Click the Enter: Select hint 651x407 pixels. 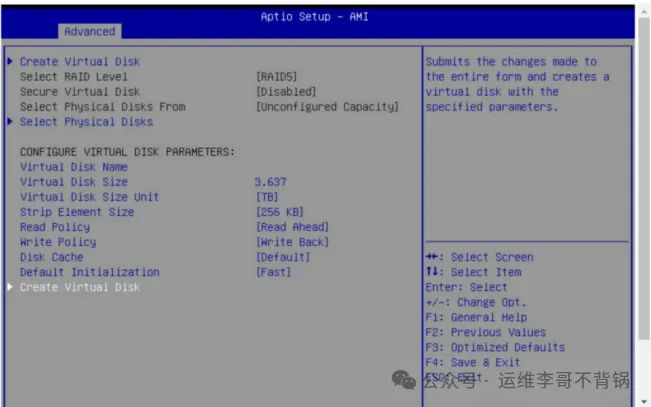(x=466, y=287)
